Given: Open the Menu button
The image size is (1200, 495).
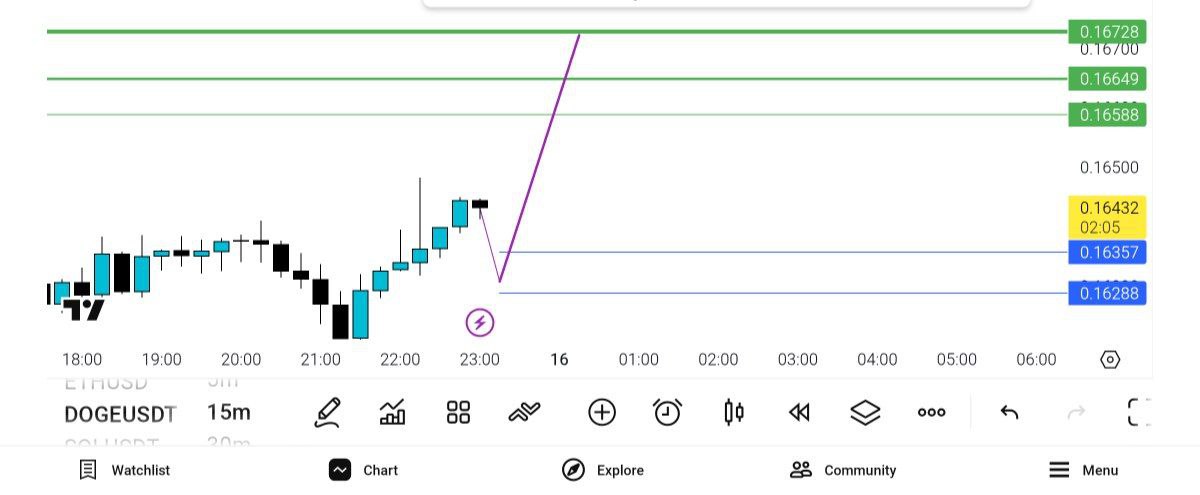Looking at the screenshot, I should 1083,470.
